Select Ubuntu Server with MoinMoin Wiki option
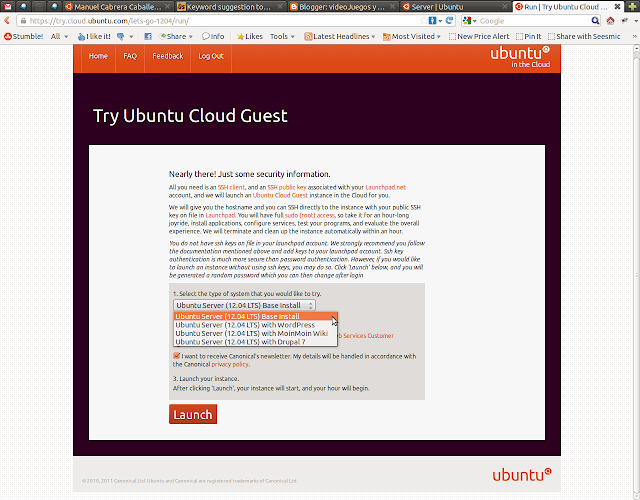Viewport: 640px width, 500px height. point(256,333)
